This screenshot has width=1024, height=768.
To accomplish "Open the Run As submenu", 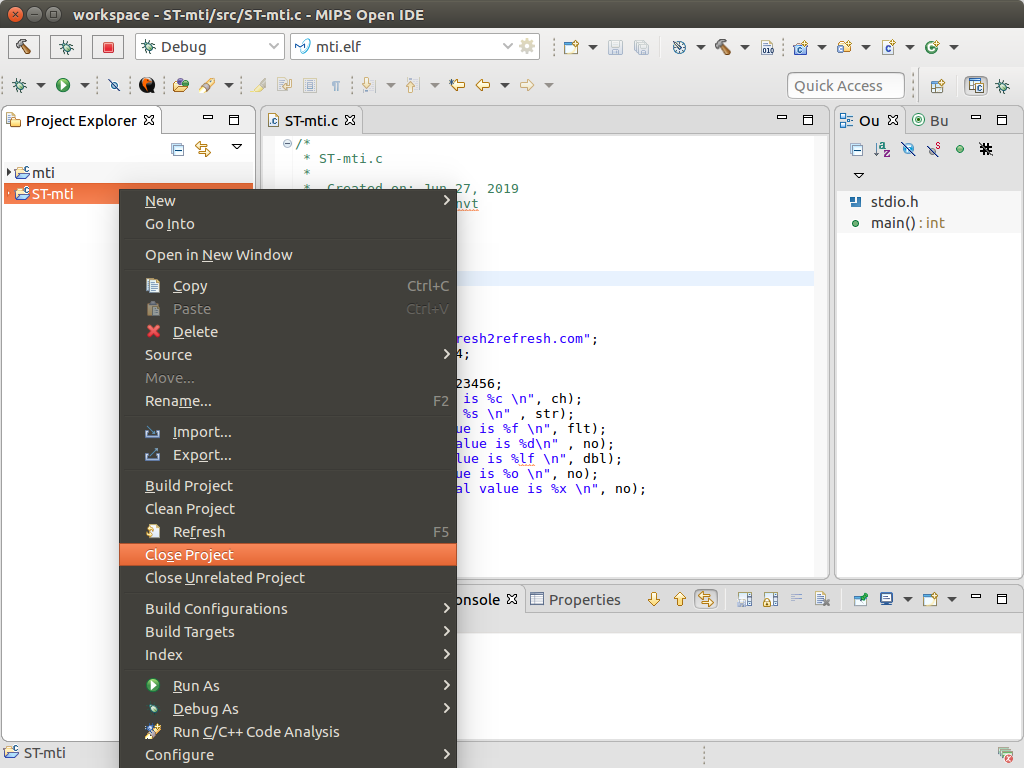I will click(x=288, y=686).
